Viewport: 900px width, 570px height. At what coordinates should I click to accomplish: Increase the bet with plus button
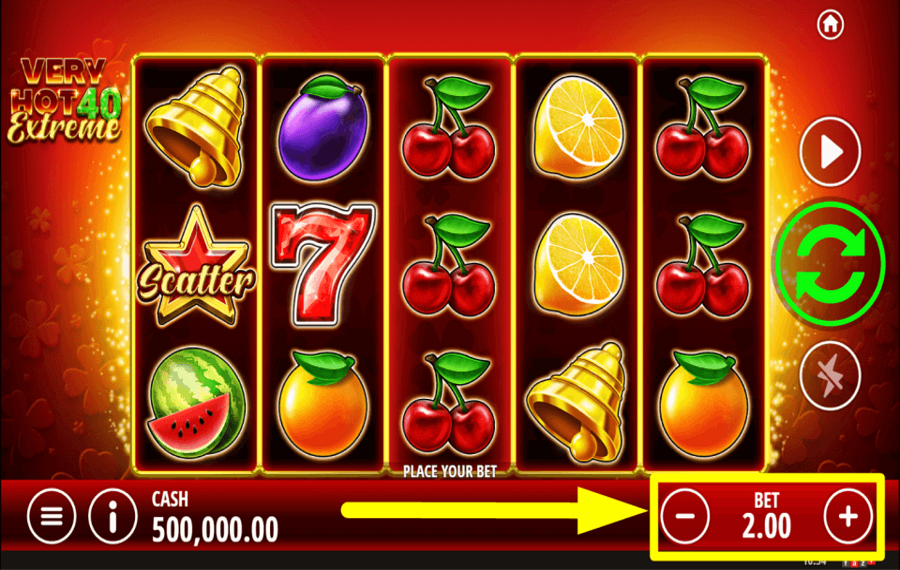[x=848, y=516]
